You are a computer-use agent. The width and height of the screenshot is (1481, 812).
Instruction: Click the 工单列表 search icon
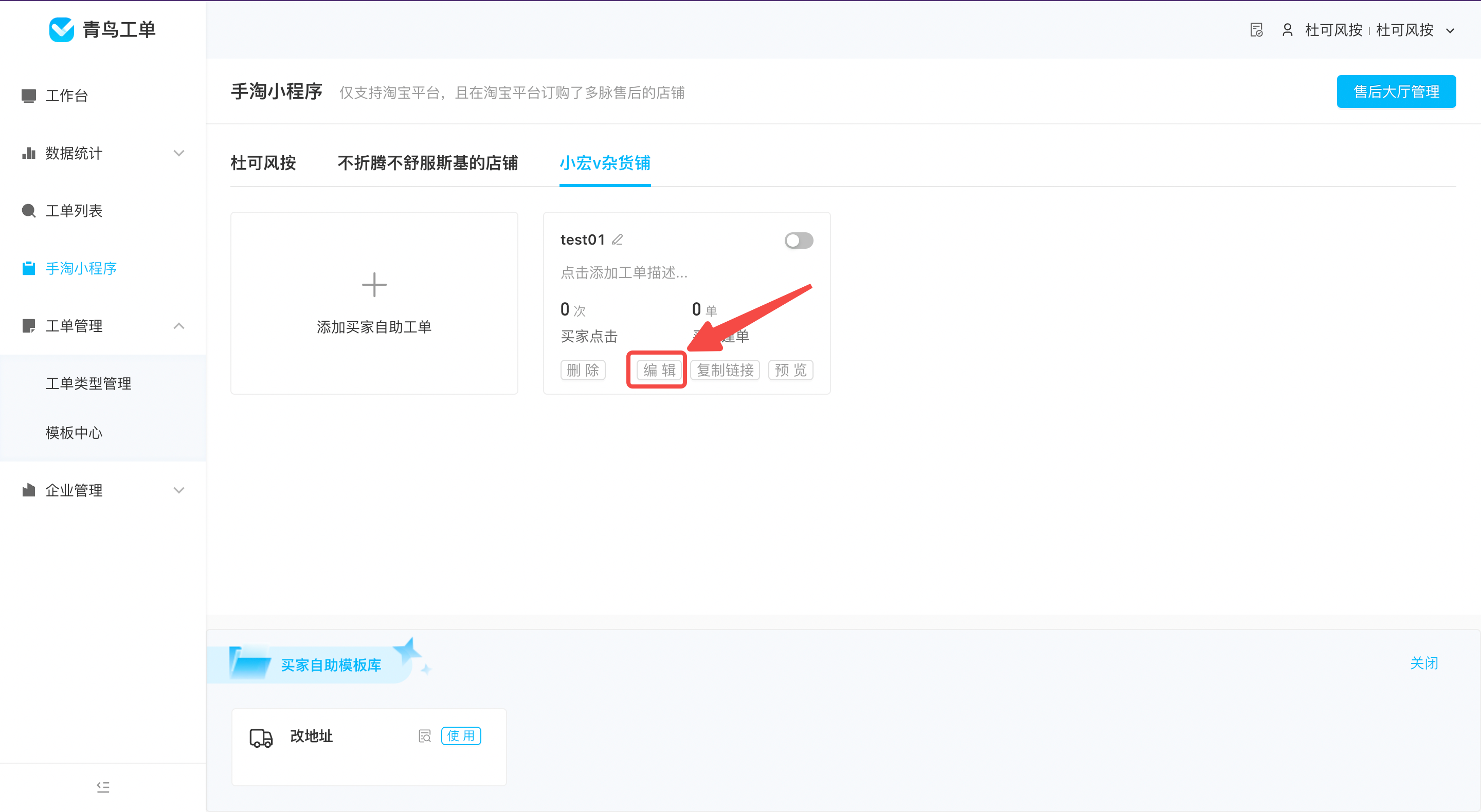(28, 210)
